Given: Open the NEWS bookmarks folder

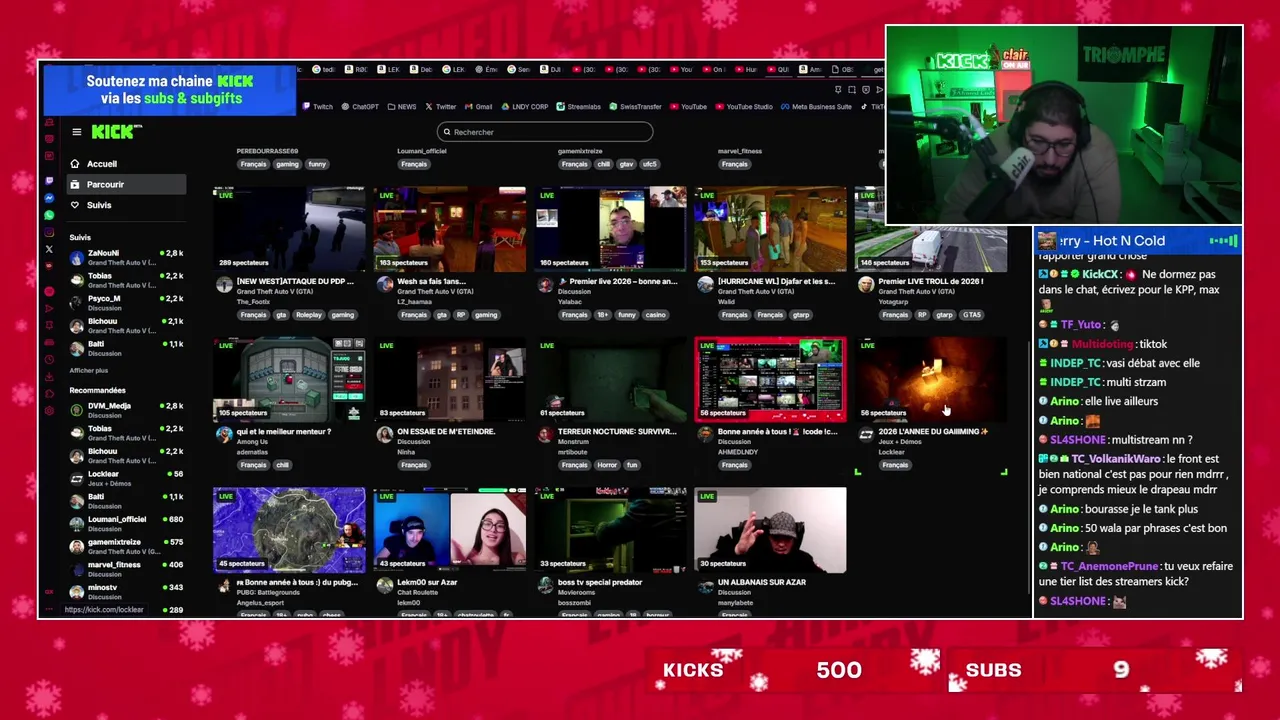Looking at the screenshot, I should tap(401, 107).
